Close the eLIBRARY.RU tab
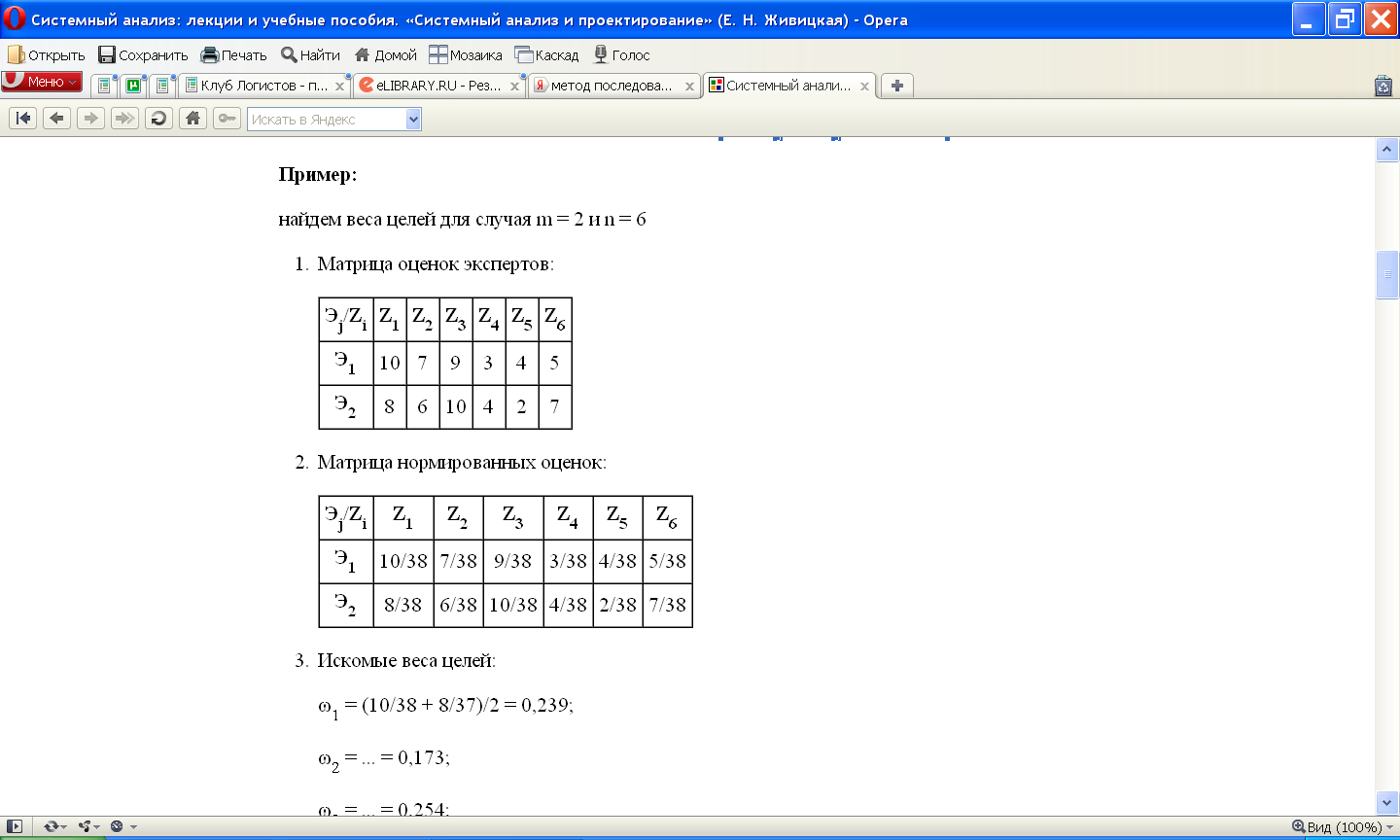 514,87
